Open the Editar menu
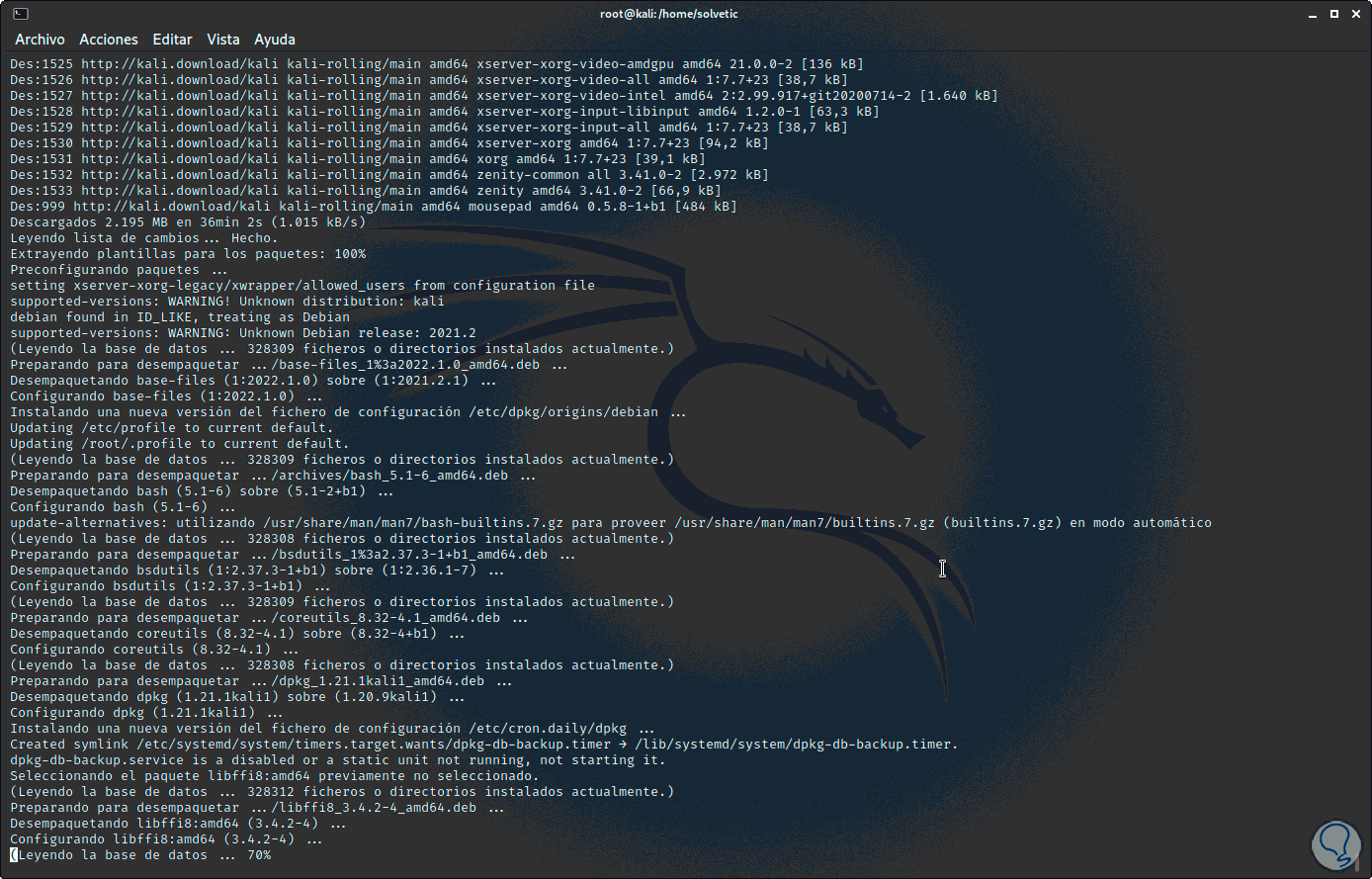The width and height of the screenshot is (1372, 879). pyautogui.click(x=172, y=40)
